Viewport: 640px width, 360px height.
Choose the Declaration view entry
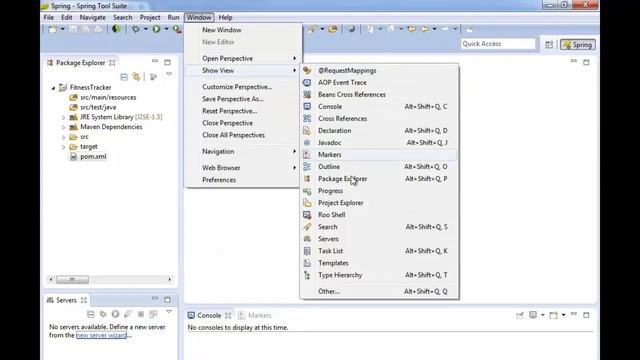(x=379, y=131)
